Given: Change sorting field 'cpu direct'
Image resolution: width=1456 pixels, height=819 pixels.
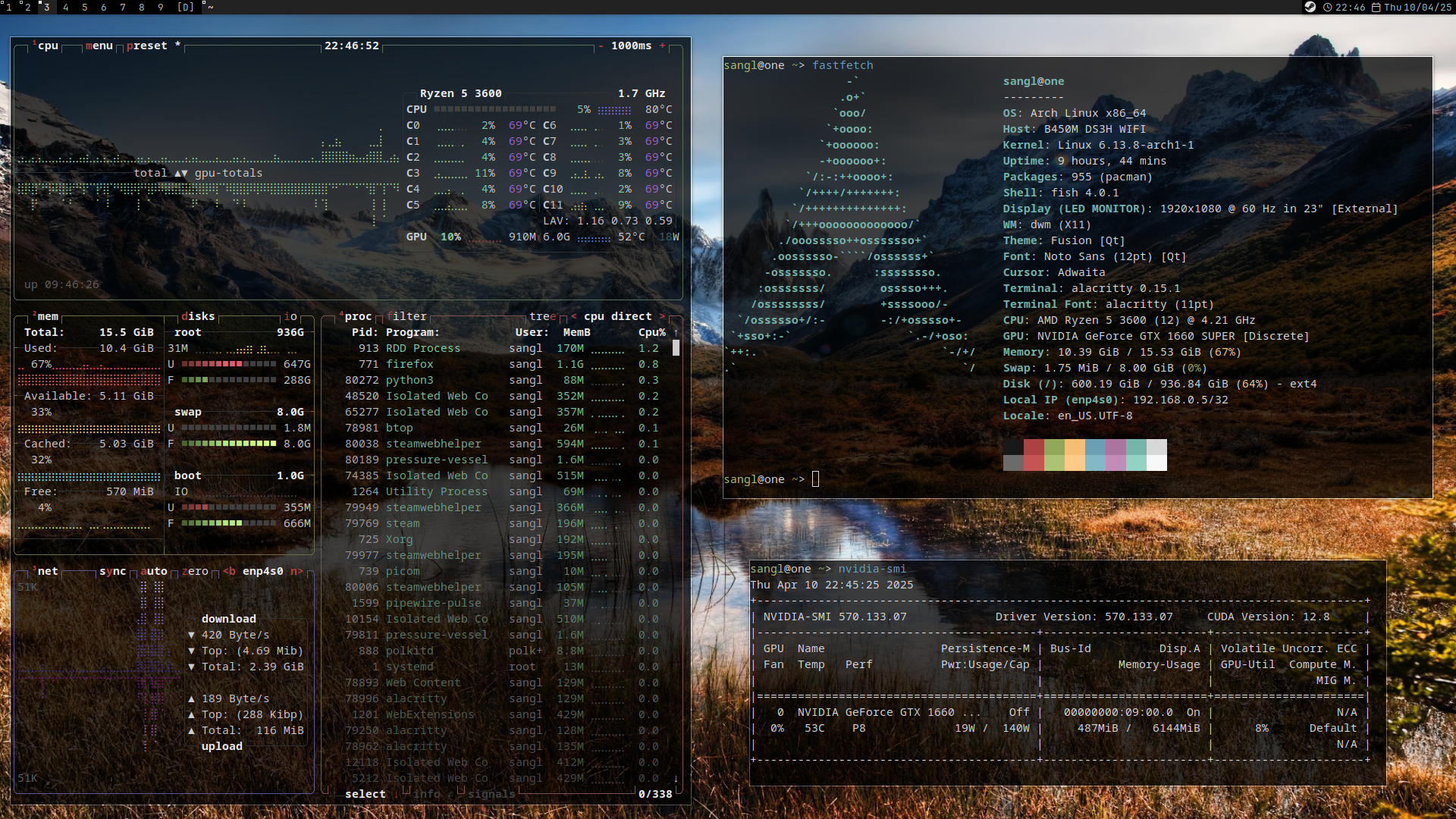Looking at the screenshot, I should point(617,316).
